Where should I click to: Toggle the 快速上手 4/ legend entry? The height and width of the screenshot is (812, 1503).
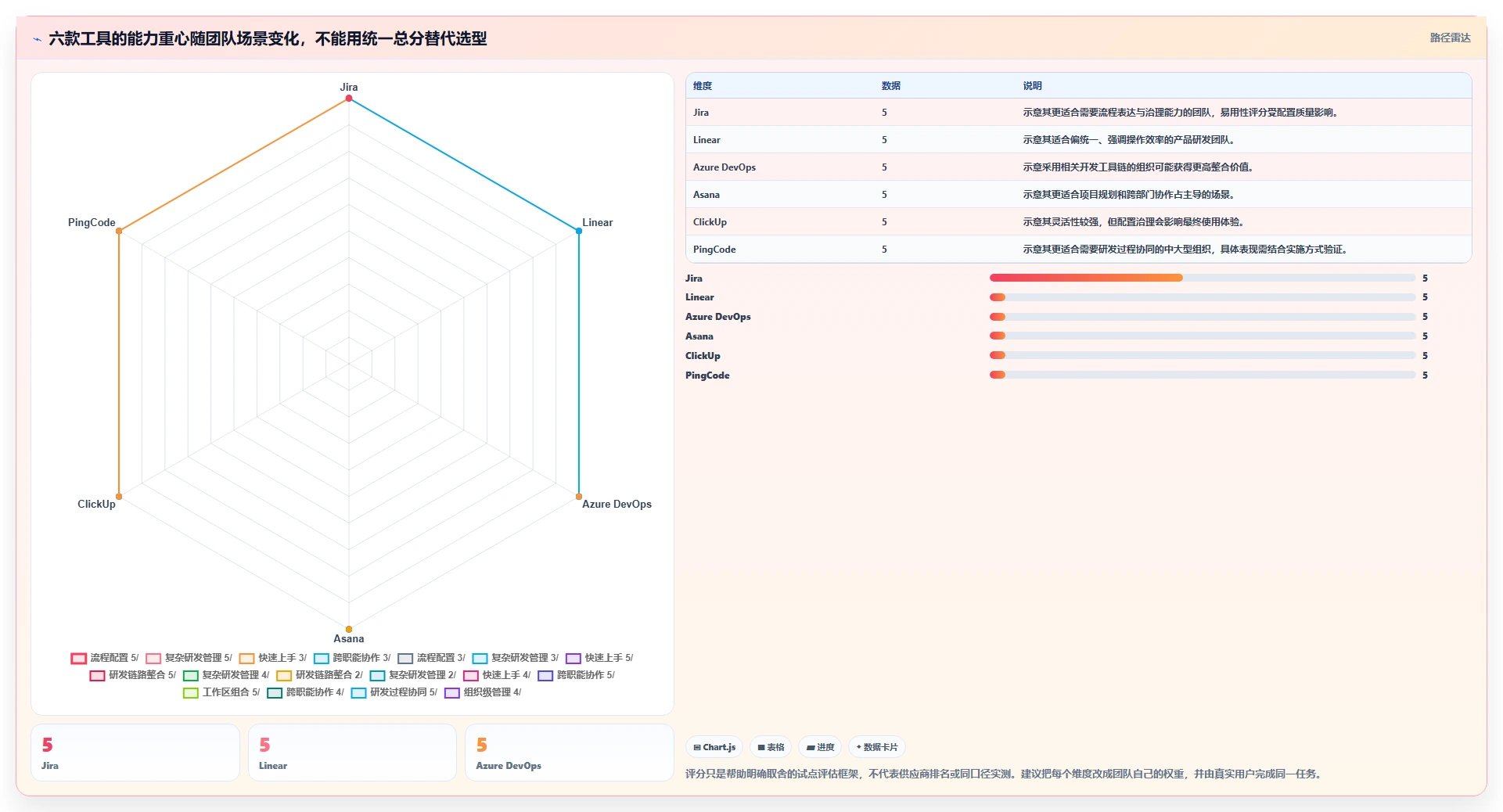(497, 675)
